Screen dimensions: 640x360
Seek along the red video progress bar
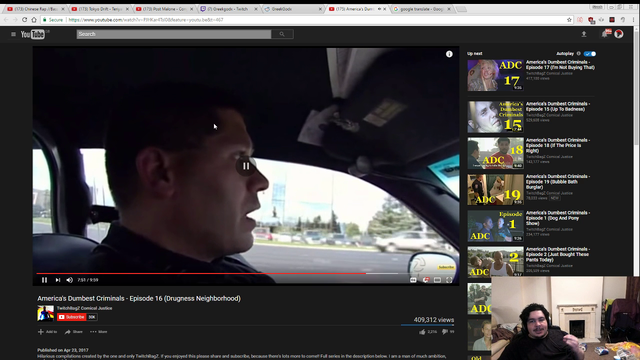point(200,273)
